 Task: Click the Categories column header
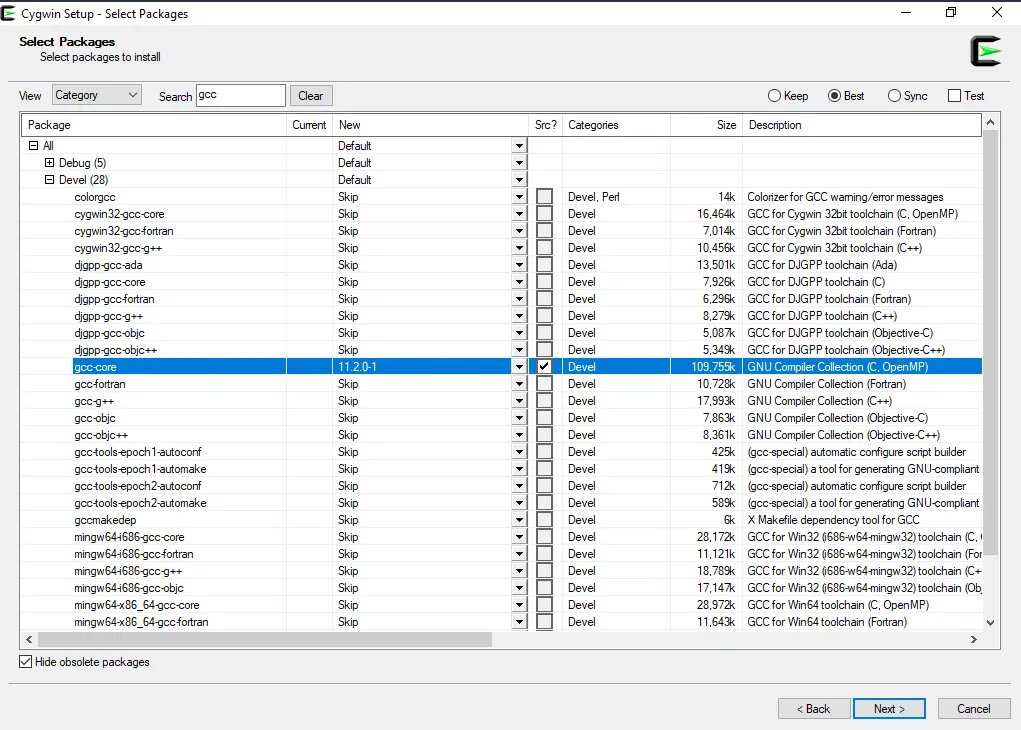pos(616,125)
